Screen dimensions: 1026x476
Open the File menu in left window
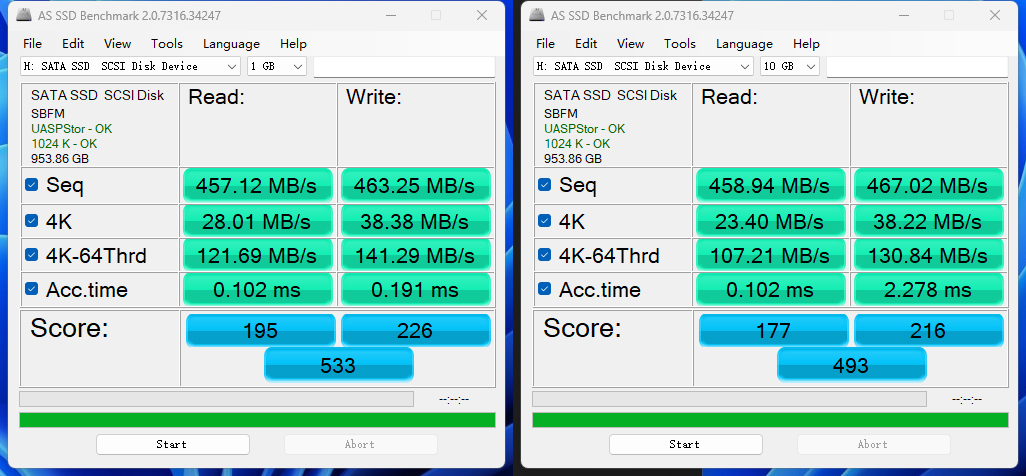(x=33, y=44)
